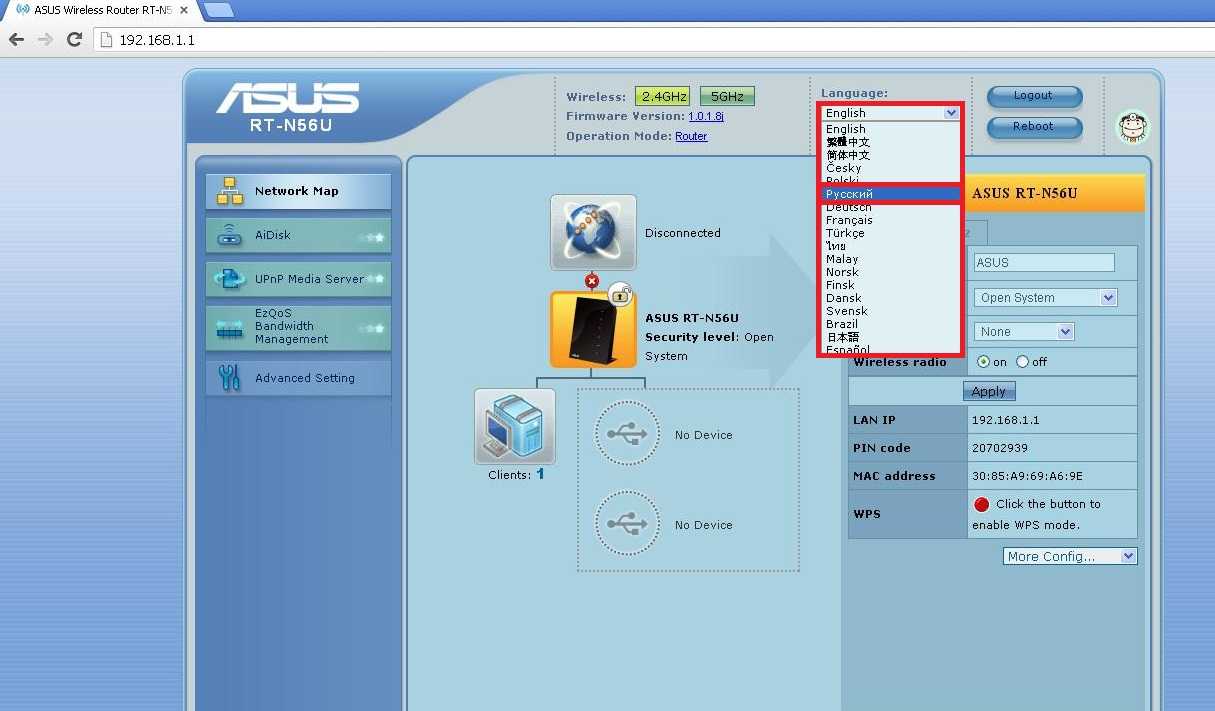
Task: Click the MAC address 30:85:A9:69:A6:9E
Action: [1027, 476]
